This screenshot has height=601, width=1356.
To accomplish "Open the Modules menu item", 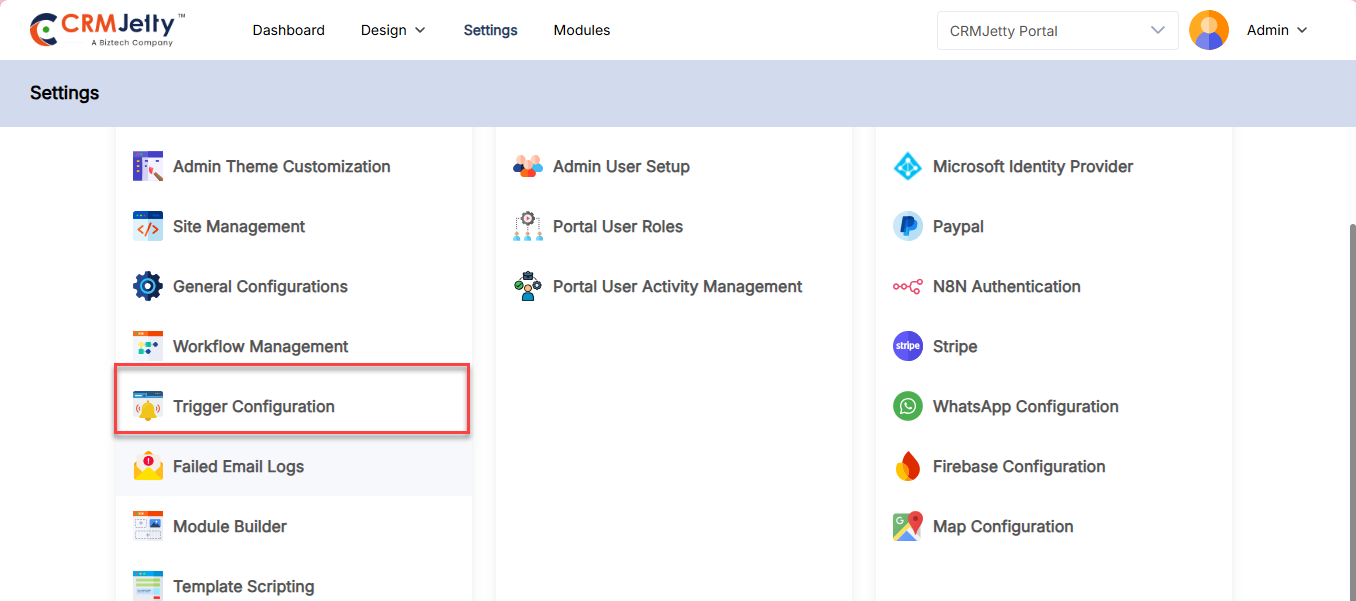I will click(581, 30).
